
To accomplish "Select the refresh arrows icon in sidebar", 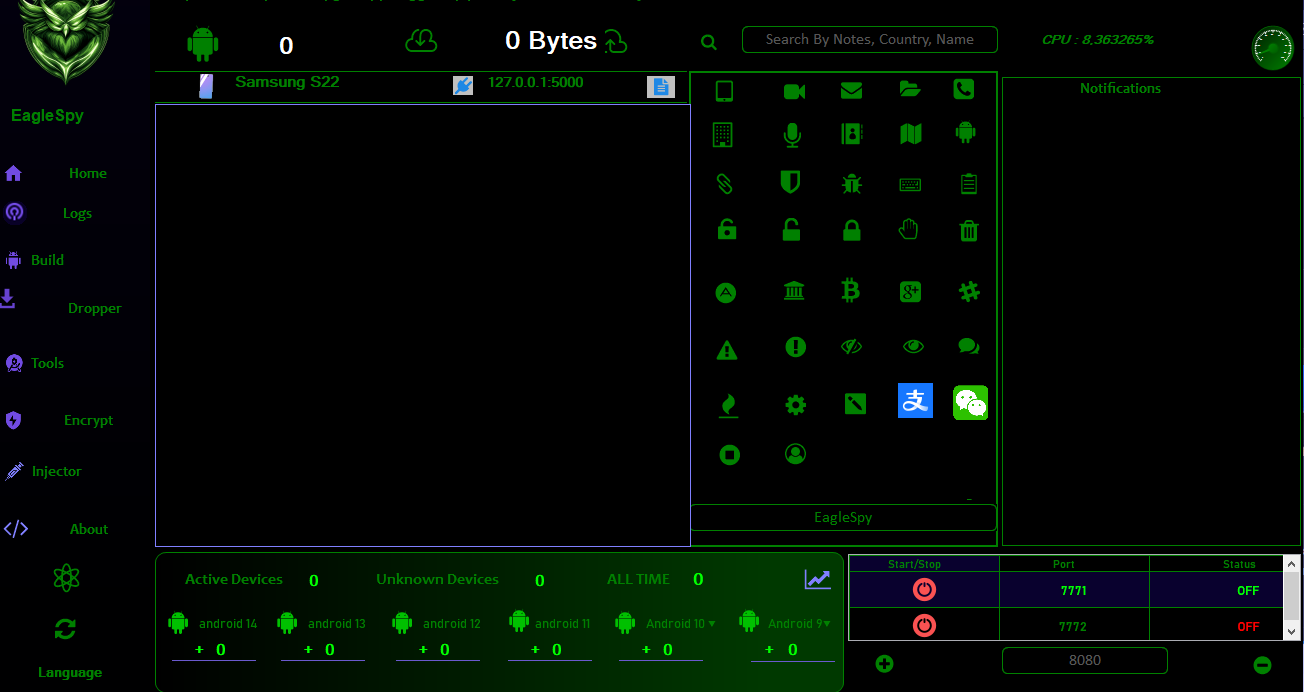I will click(x=65, y=629).
